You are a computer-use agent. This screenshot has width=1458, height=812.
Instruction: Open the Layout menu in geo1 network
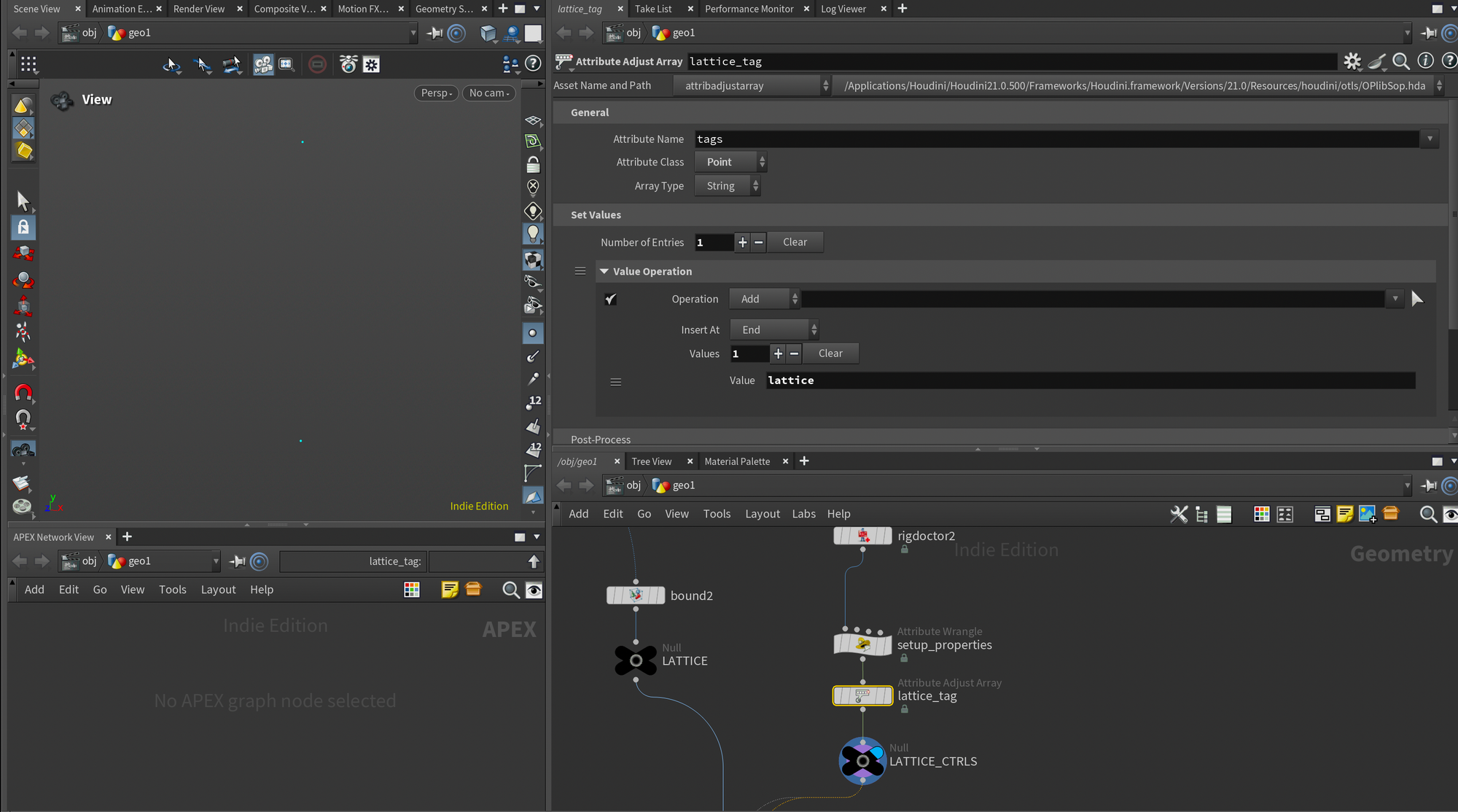tap(762, 514)
